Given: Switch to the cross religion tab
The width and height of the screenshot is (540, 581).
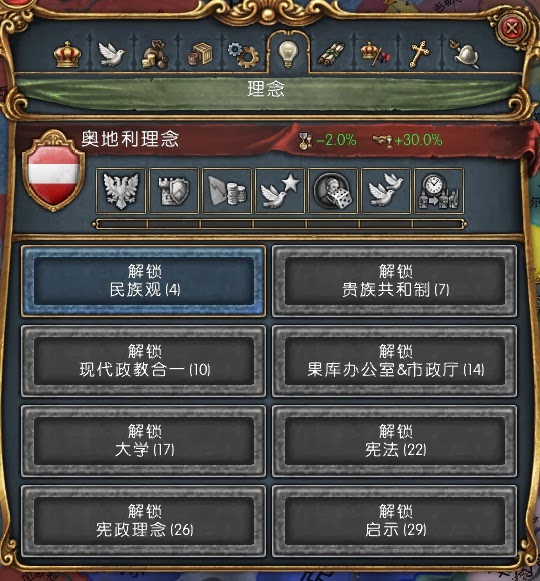Looking at the screenshot, I should coord(419,54).
